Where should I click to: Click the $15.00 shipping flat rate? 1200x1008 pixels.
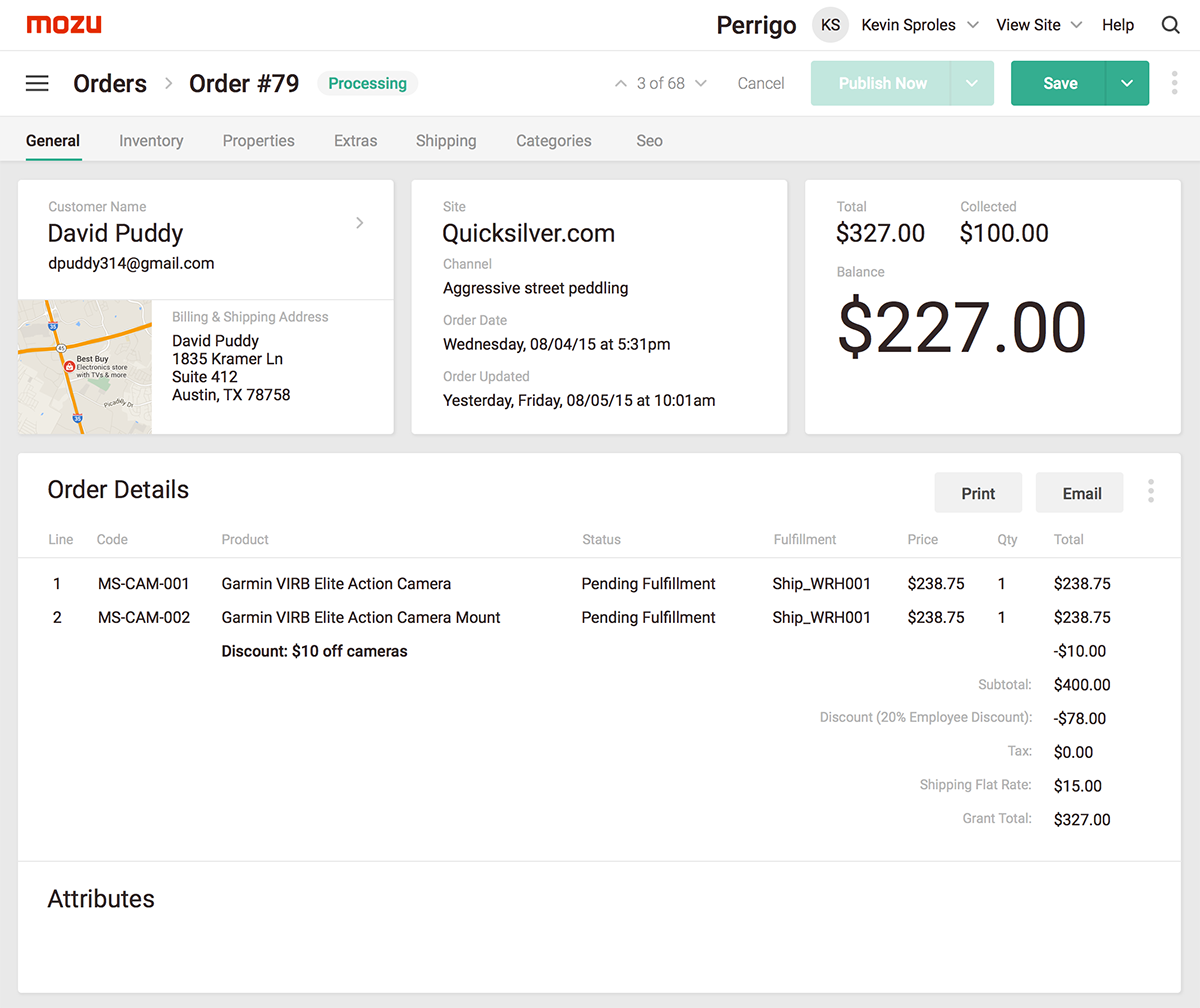(x=1078, y=786)
